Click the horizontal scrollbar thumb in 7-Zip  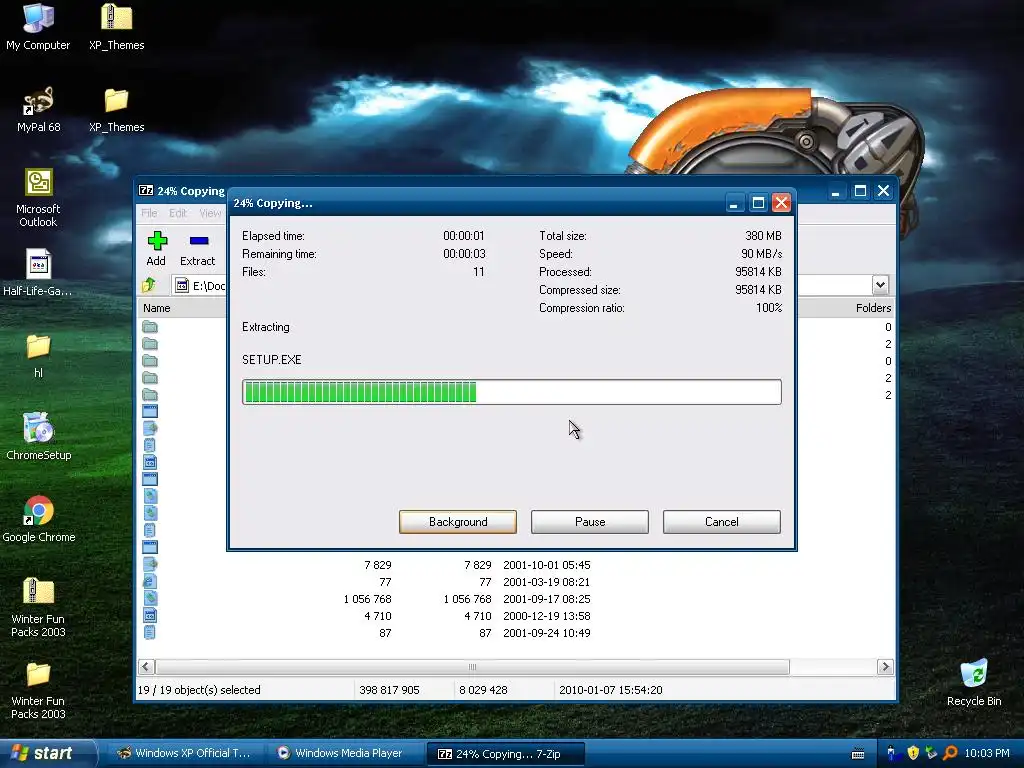(472, 667)
